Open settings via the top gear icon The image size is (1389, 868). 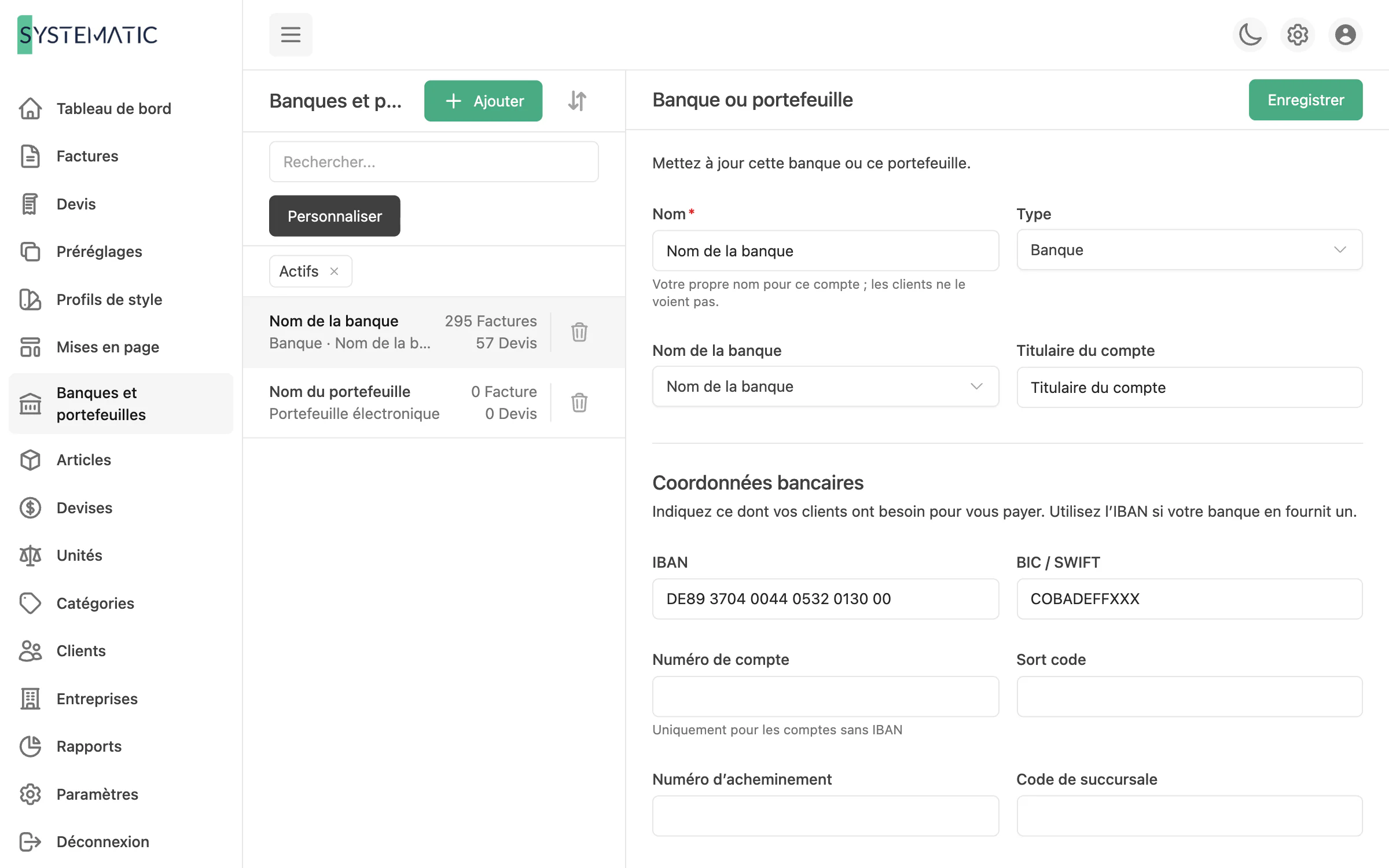(x=1298, y=35)
